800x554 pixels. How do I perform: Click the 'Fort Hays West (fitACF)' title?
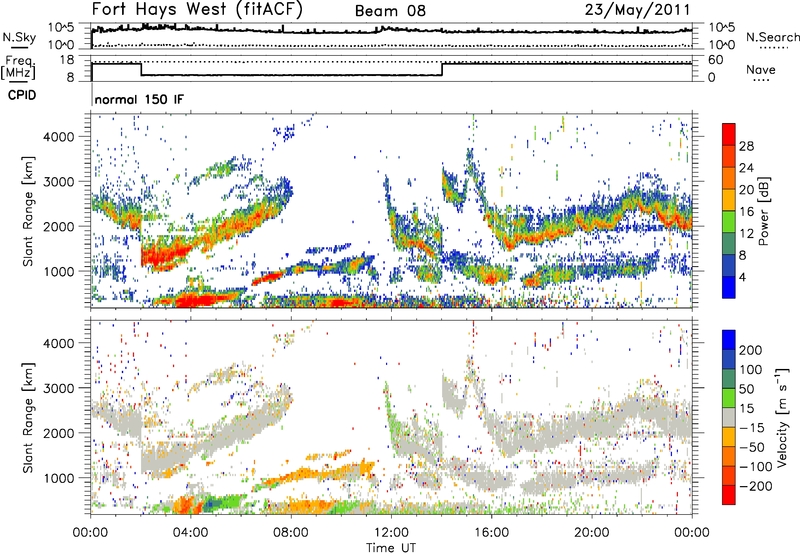pos(197,9)
